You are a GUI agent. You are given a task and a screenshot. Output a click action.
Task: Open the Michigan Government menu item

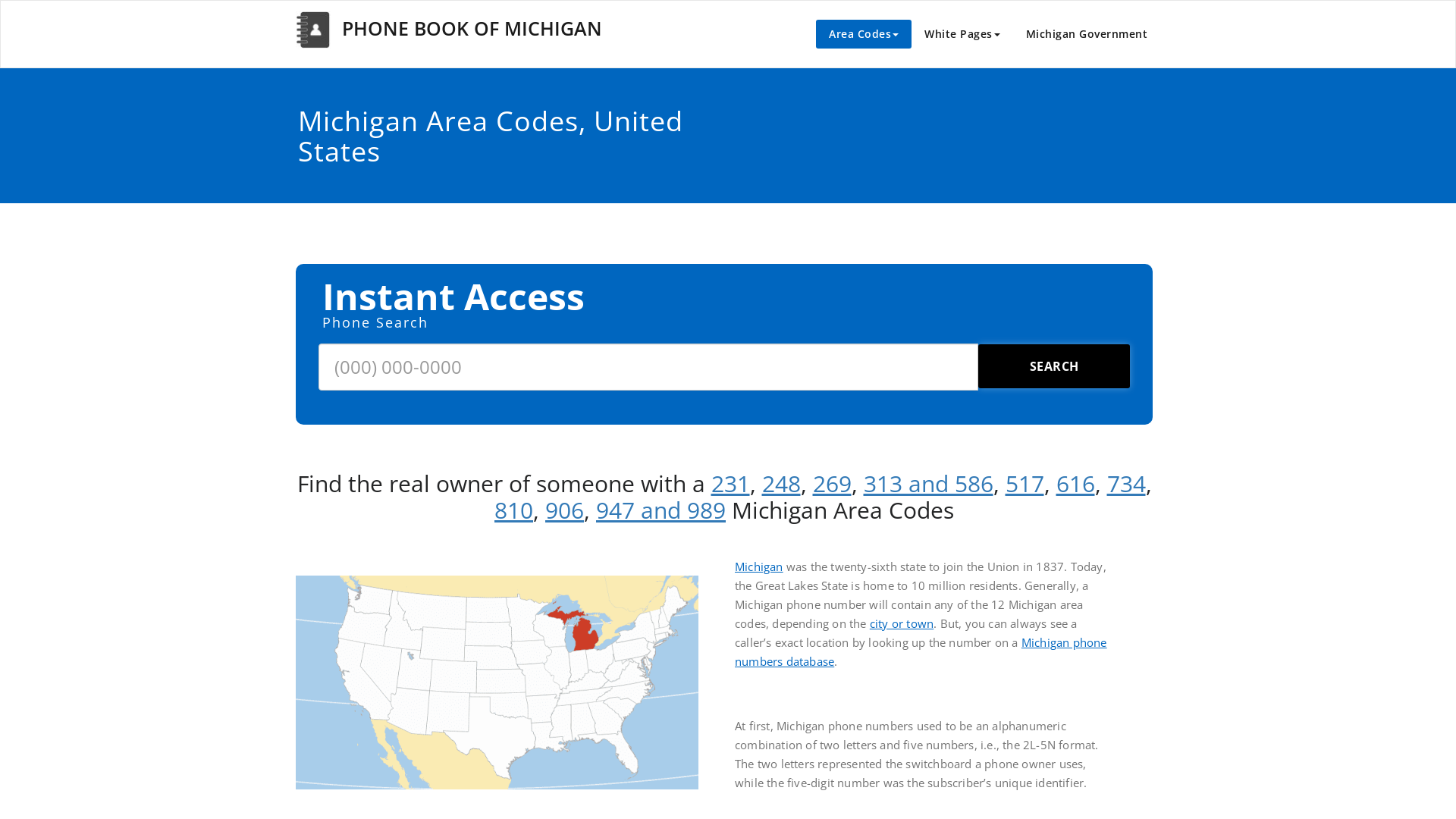[1086, 34]
